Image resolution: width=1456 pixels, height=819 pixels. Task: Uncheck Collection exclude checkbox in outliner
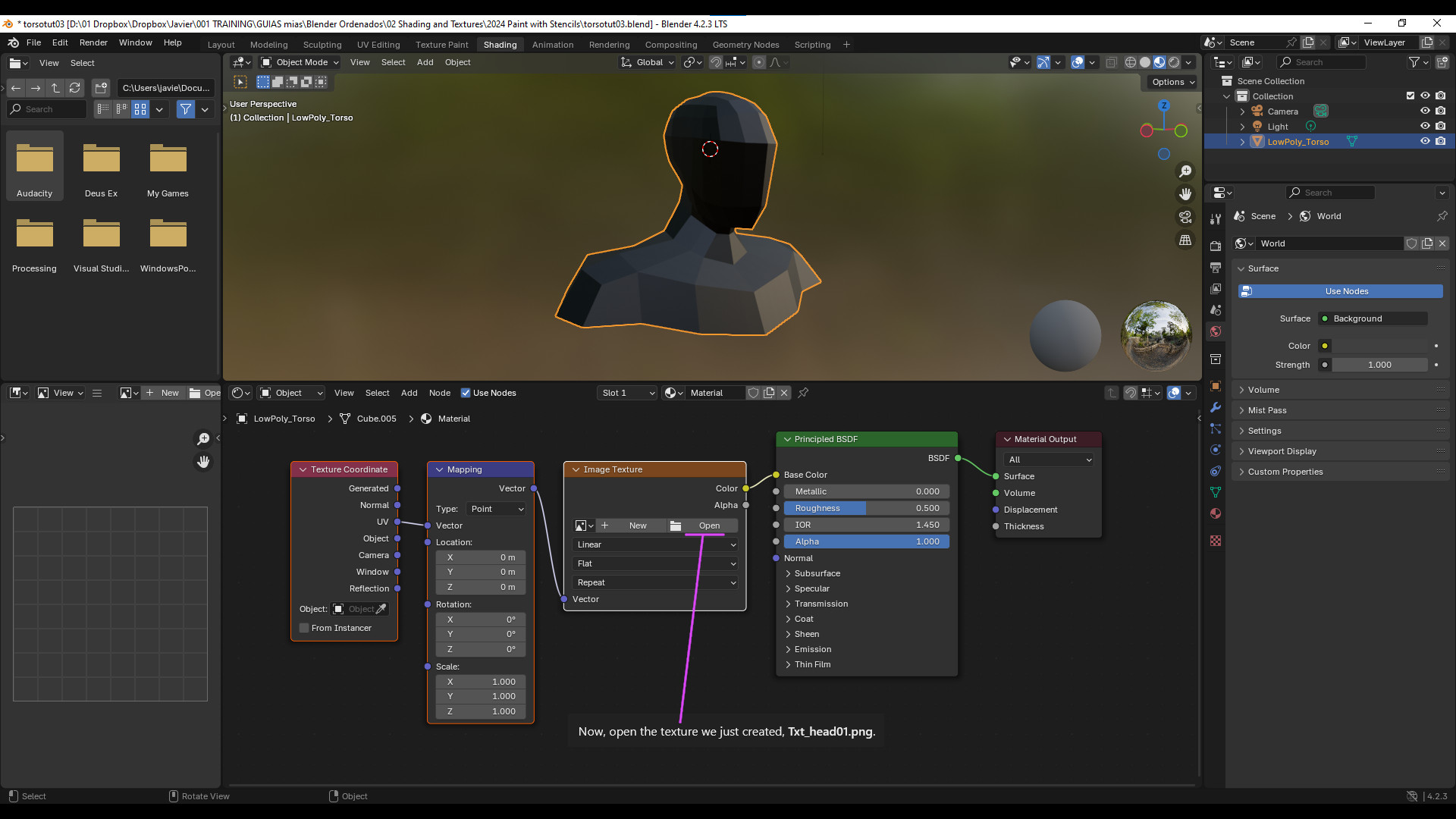tap(1410, 96)
